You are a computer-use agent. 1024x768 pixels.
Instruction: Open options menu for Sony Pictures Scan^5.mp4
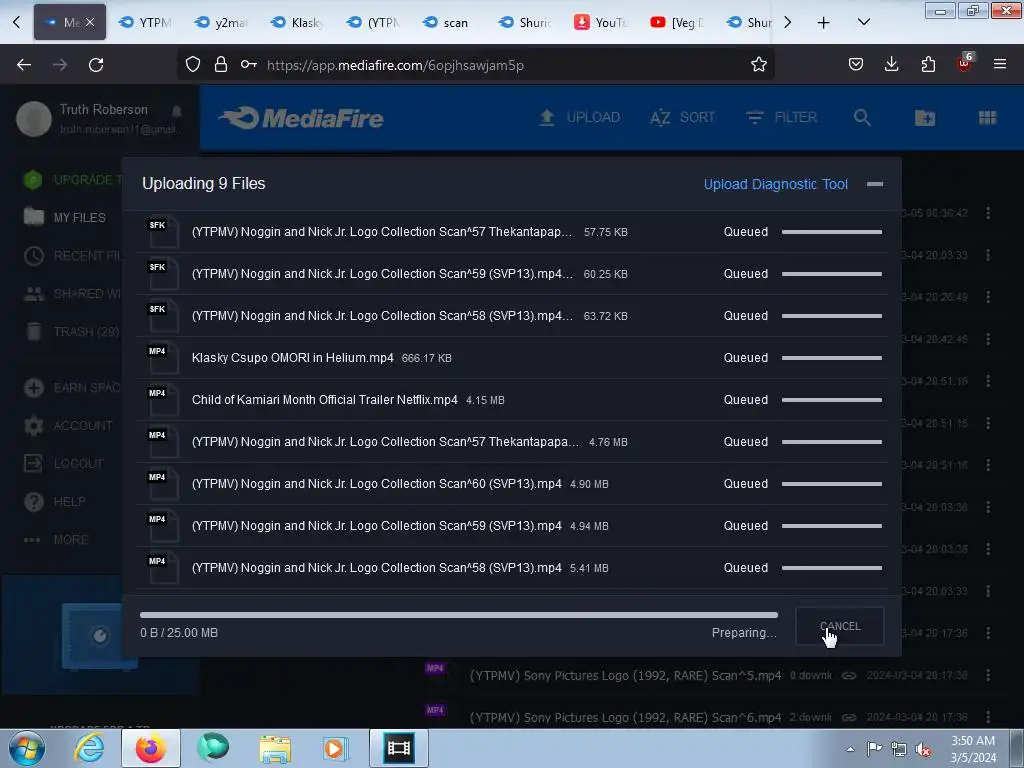[x=988, y=675]
